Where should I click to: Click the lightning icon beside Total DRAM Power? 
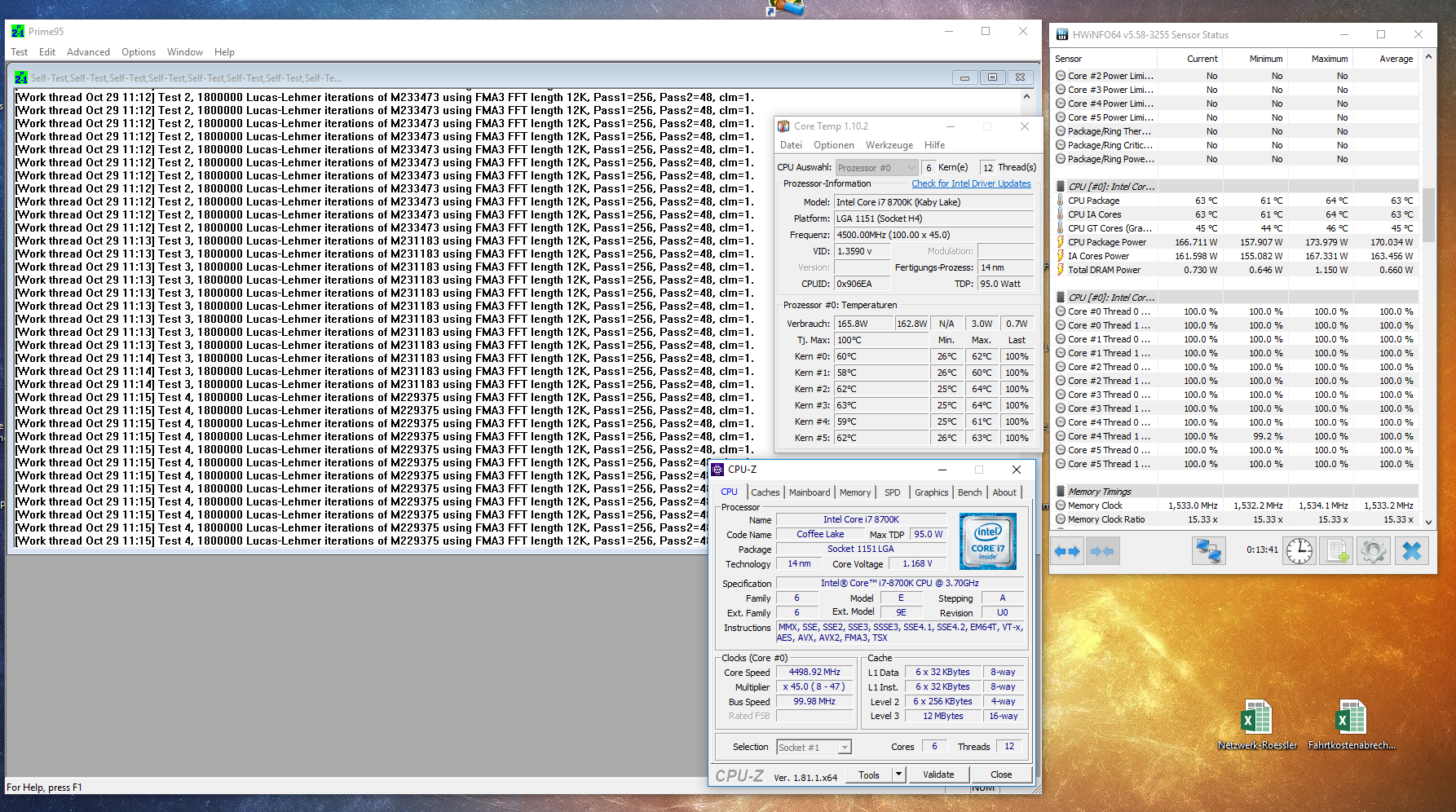pos(1061,270)
